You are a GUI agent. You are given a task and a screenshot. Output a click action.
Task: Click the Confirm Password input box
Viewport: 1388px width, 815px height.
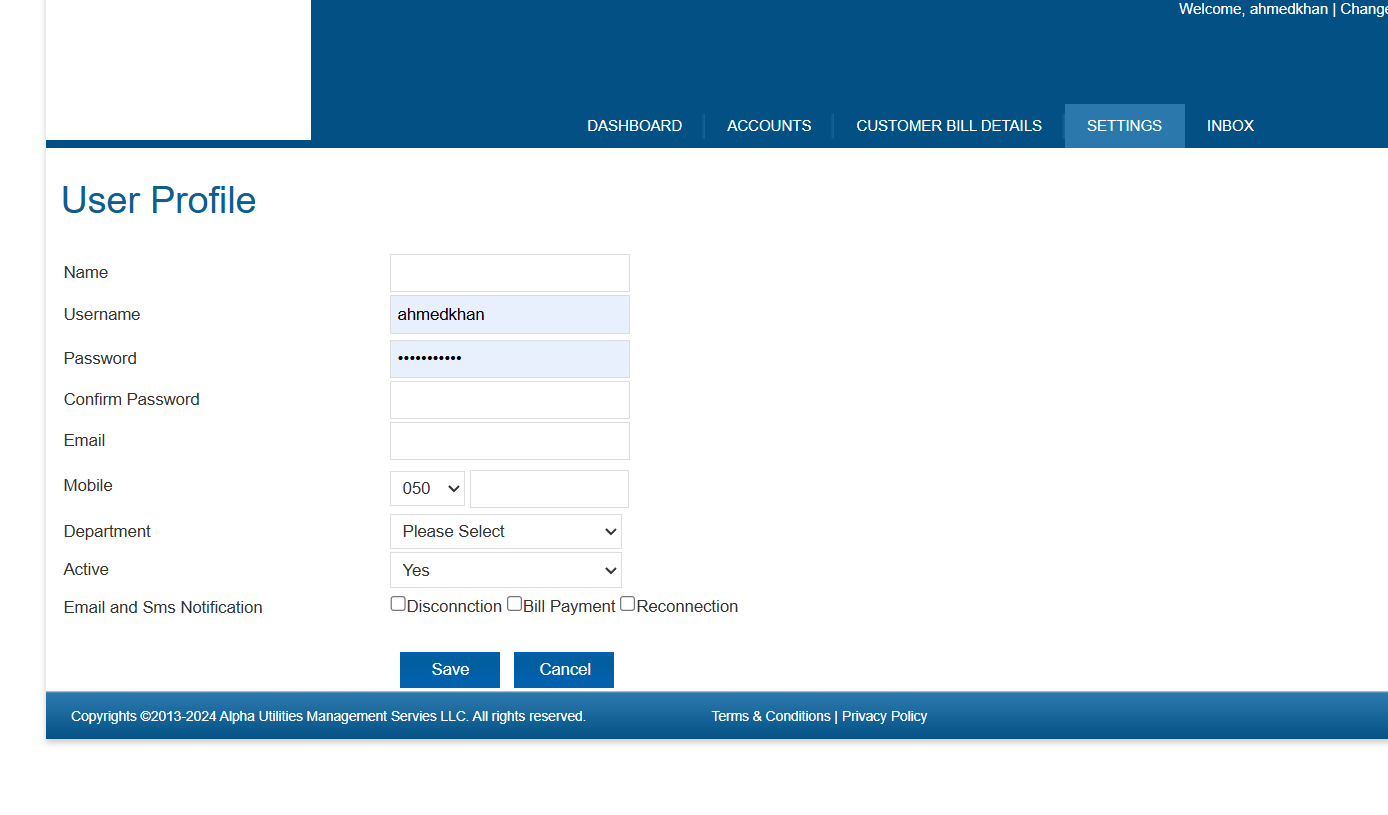click(x=510, y=400)
